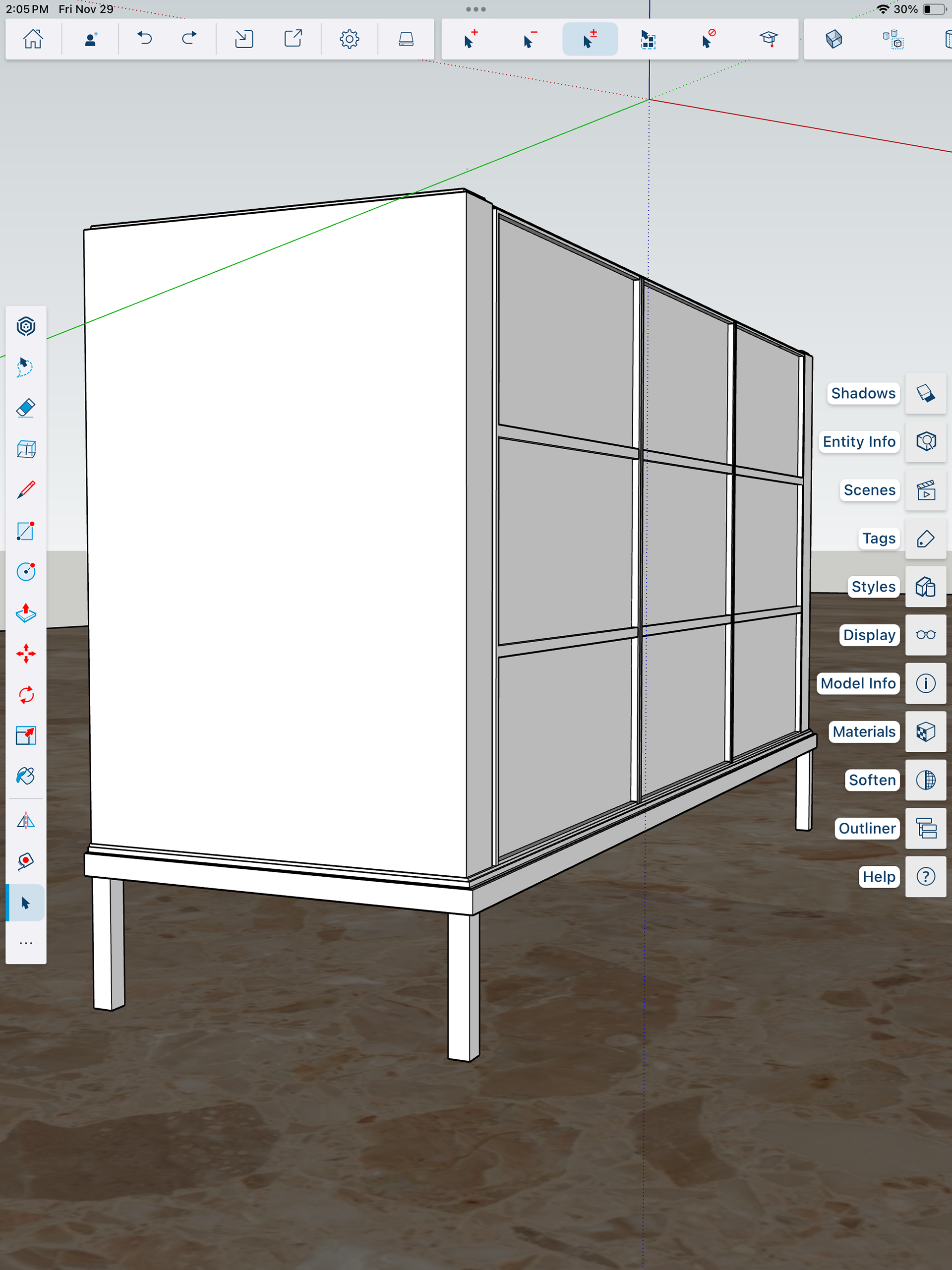Disable the add/subtract selection mode

[x=590, y=39]
